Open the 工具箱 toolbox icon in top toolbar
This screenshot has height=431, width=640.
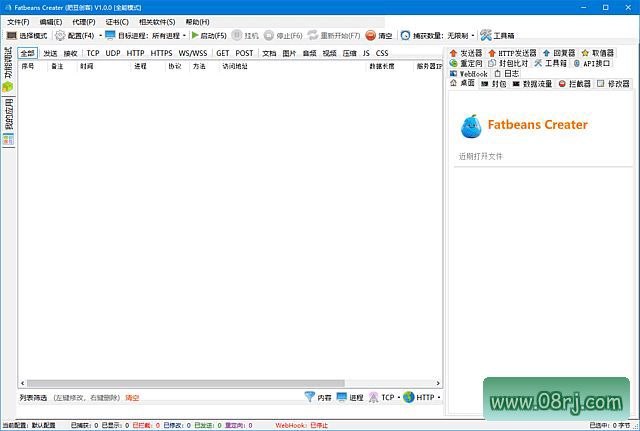point(486,36)
